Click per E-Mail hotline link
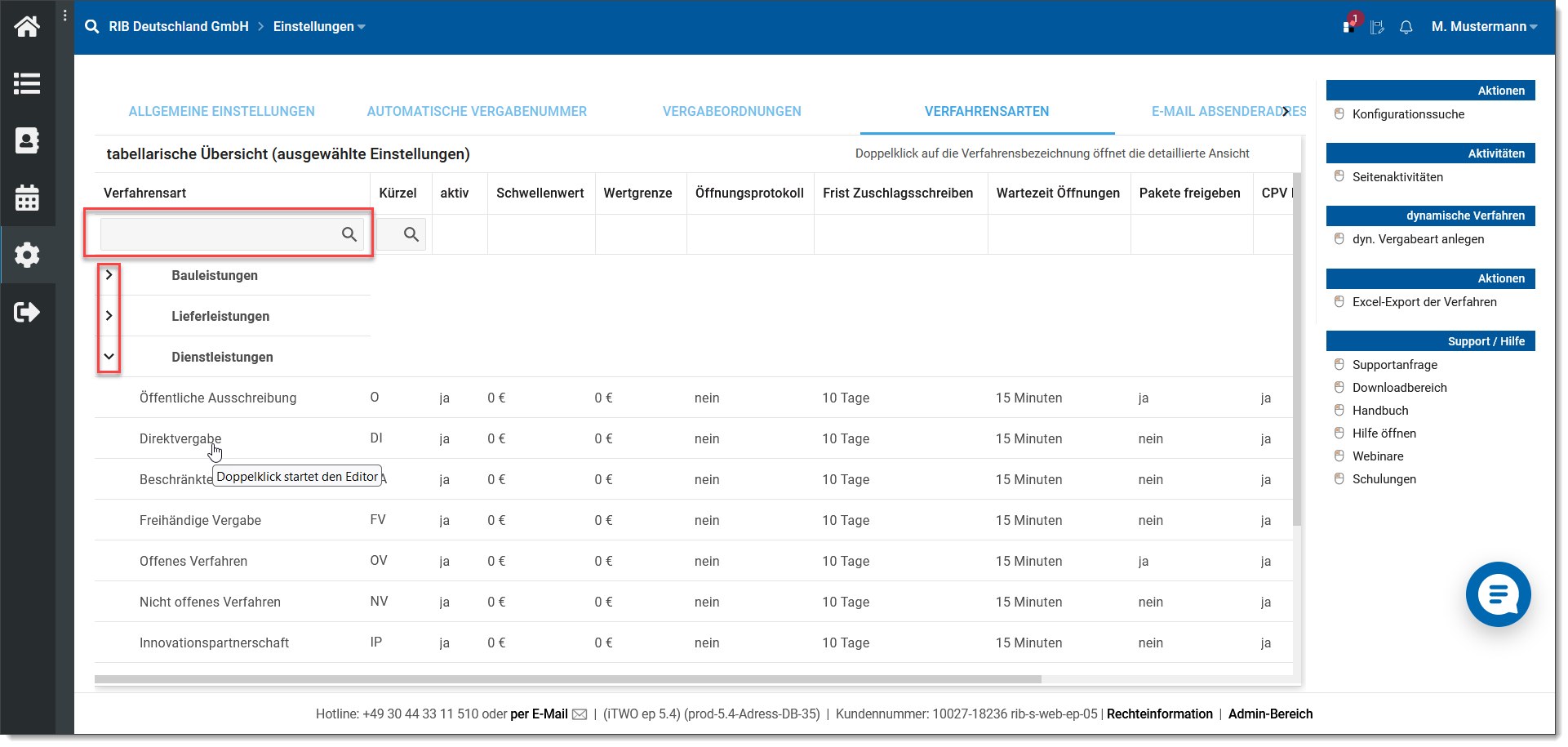This screenshot has width=1568, height=747. tap(539, 714)
